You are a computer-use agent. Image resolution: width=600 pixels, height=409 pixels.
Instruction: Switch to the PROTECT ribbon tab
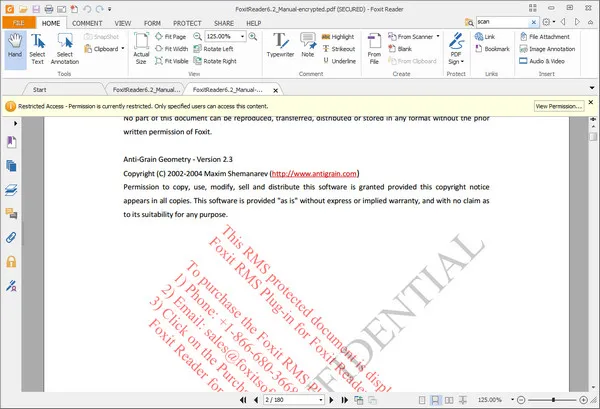pyautogui.click(x=187, y=23)
